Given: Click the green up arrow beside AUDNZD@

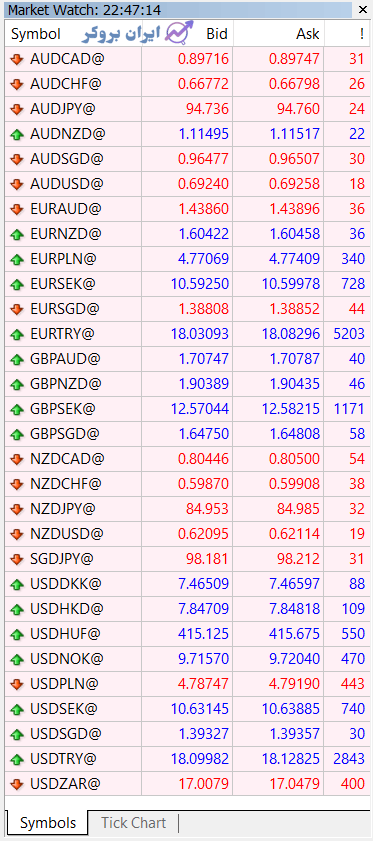Looking at the screenshot, I should (x=17, y=135).
